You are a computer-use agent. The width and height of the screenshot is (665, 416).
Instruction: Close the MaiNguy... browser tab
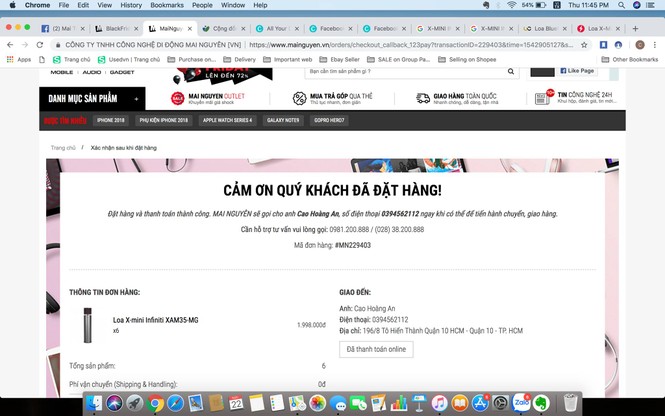pos(190,28)
